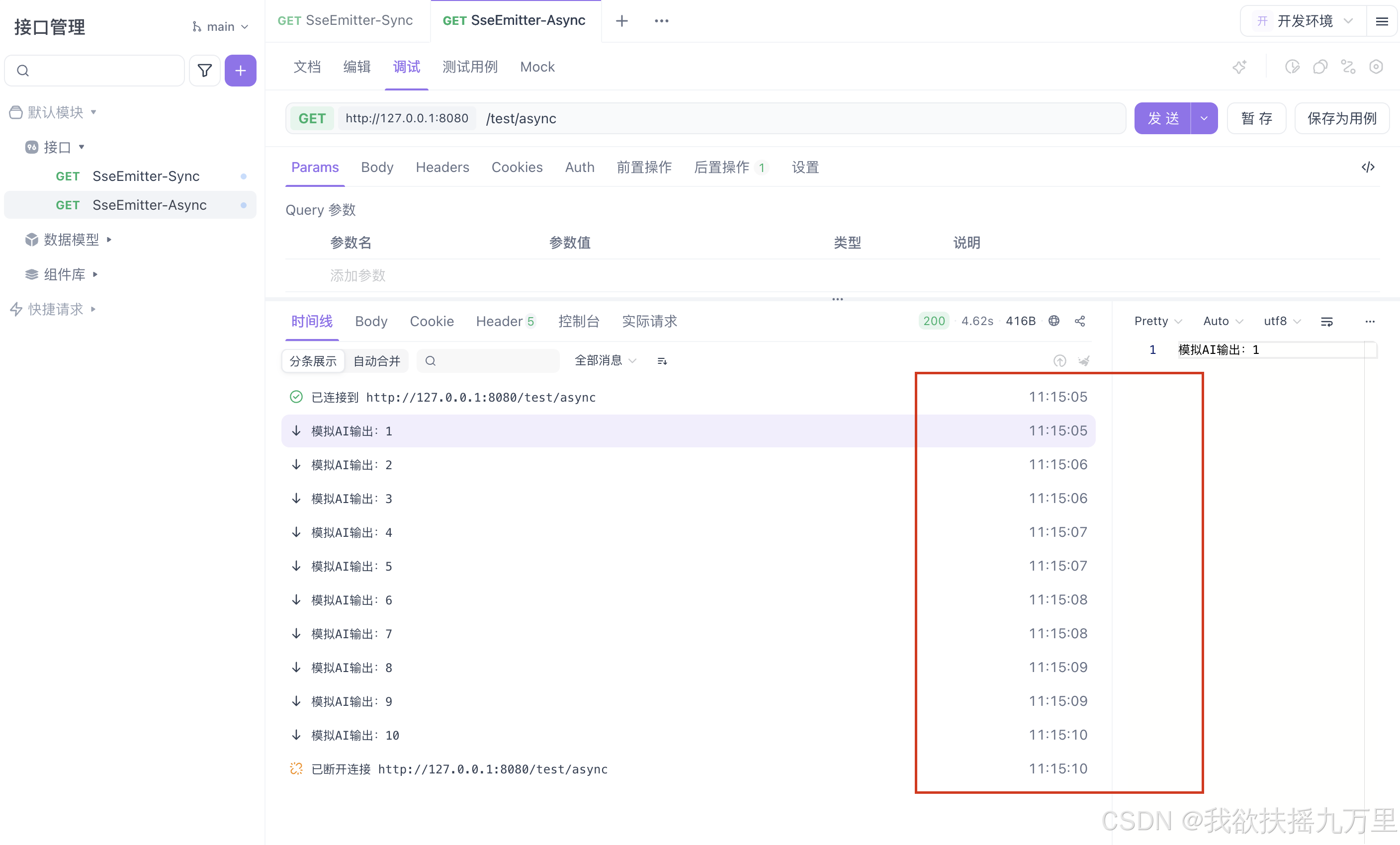Open the Pretty format dropdown
Screen dimensions: 1400x845
click(x=1157, y=321)
